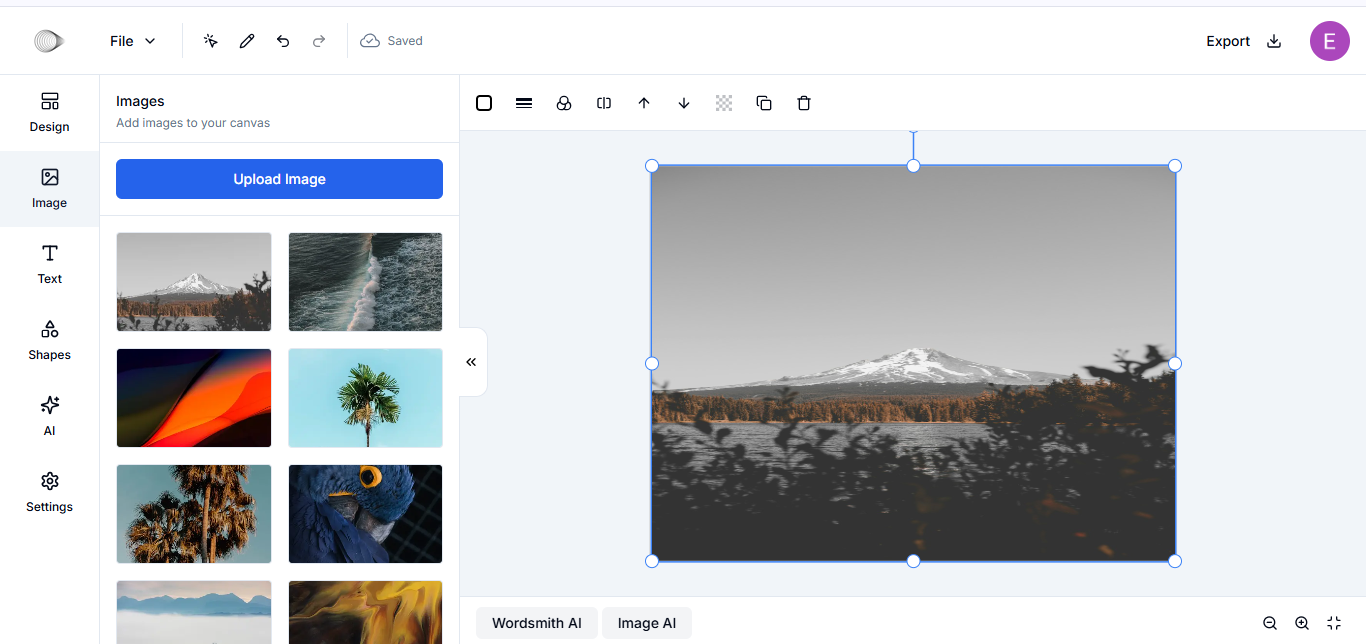Click the Wordsmith AI button
This screenshot has height=644, width=1366.
[x=536, y=623]
